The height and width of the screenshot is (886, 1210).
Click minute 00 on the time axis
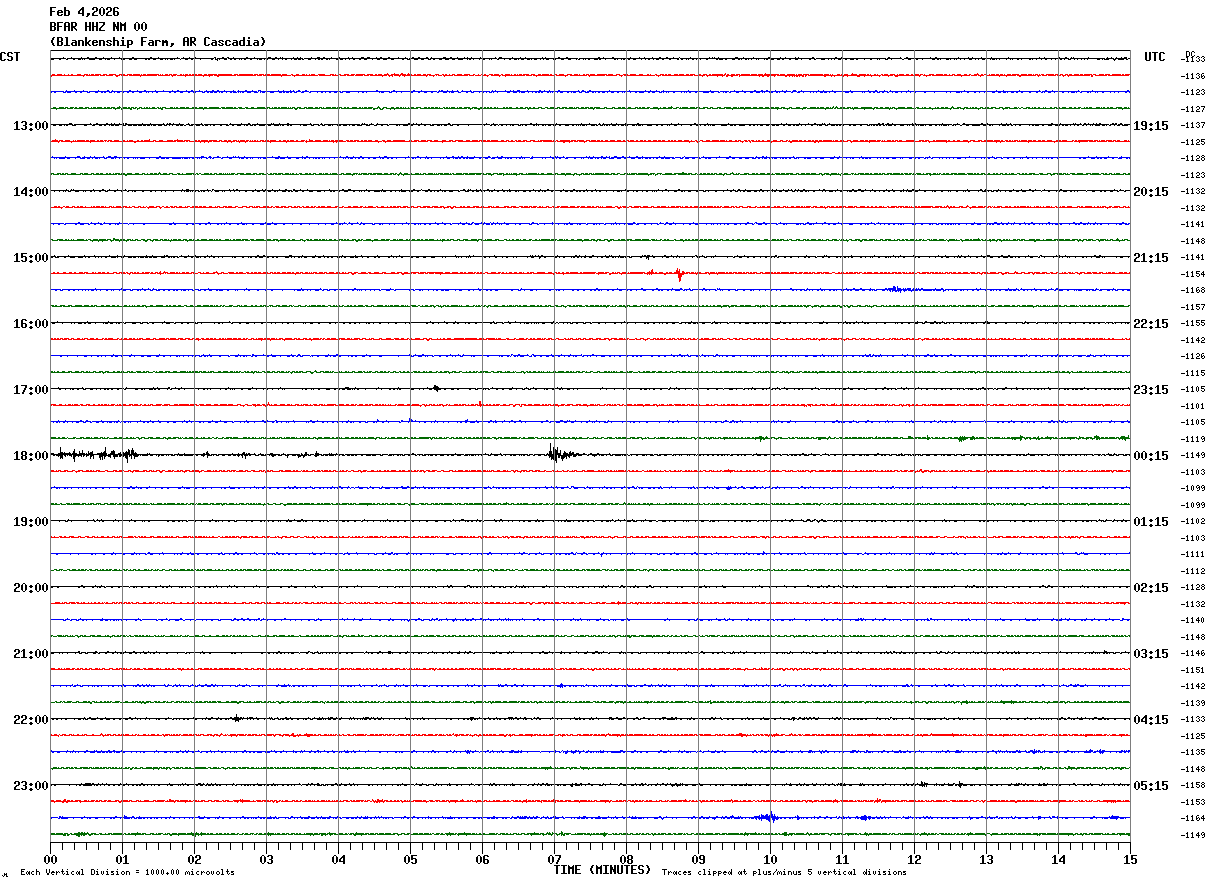50,859
